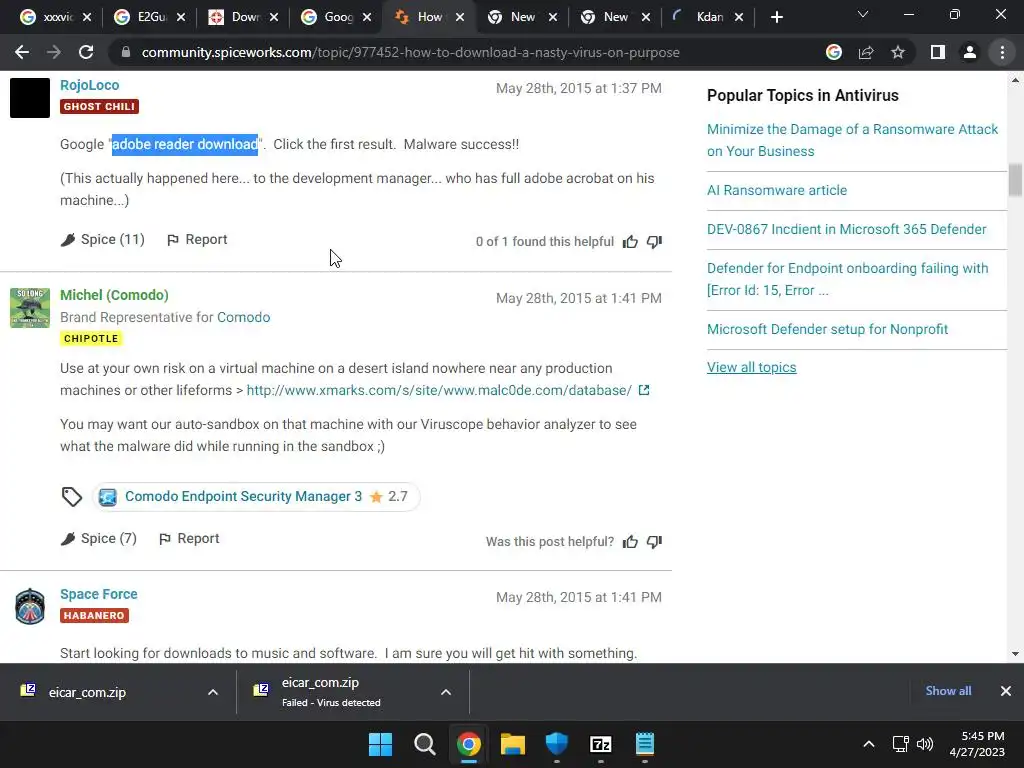This screenshot has height=768, width=1024.
Task: Open Defender for Endpoint onboarding failing topic
Action: click(x=848, y=280)
